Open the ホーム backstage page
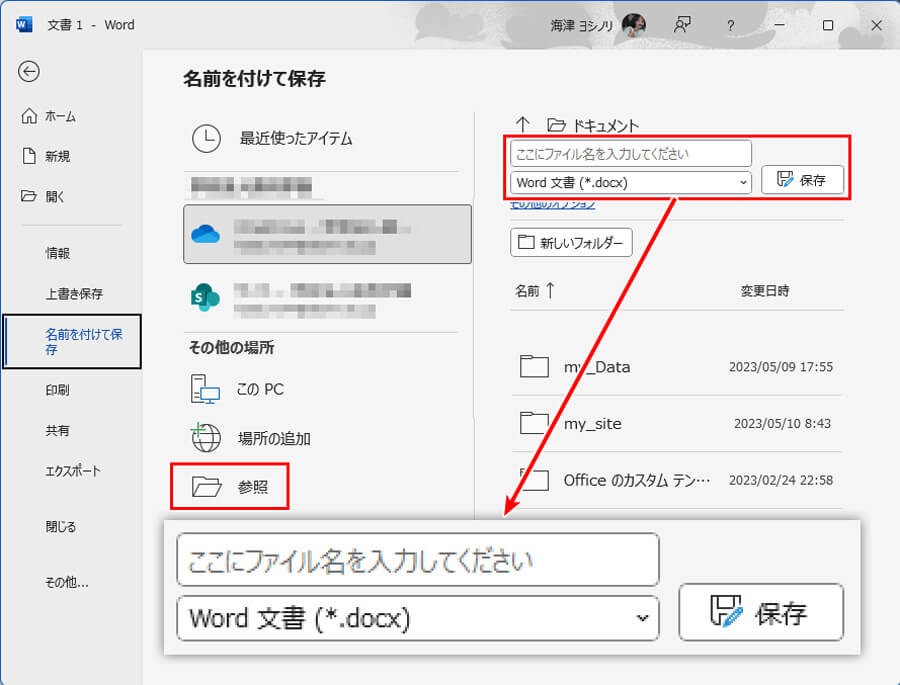The height and width of the screenshot is (685, 900). (x=49, y=116)
